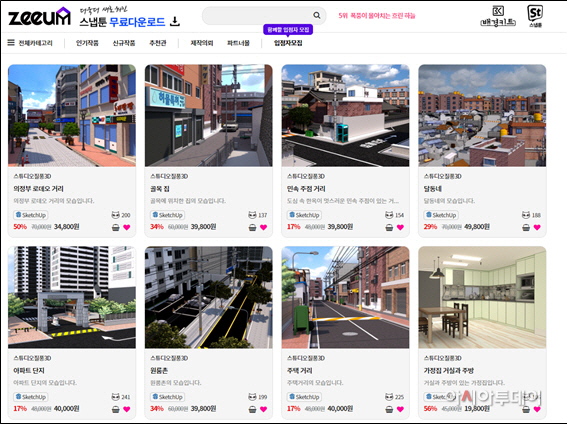The width and height of the screenshot is (567, 427).
Task: Click the cat icon on 민속 주점 거리 card
Action: [389, 215]
